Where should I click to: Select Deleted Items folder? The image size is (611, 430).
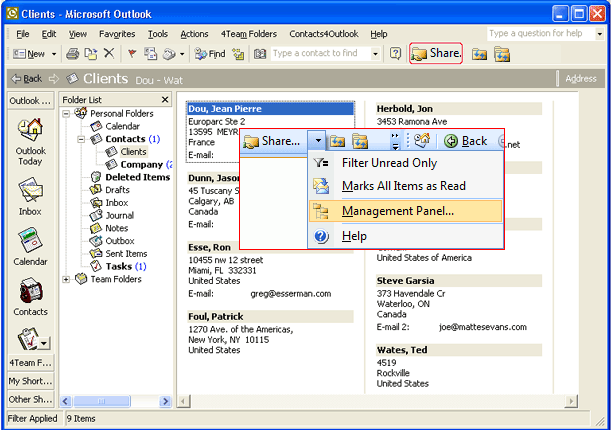coord(138,177)
